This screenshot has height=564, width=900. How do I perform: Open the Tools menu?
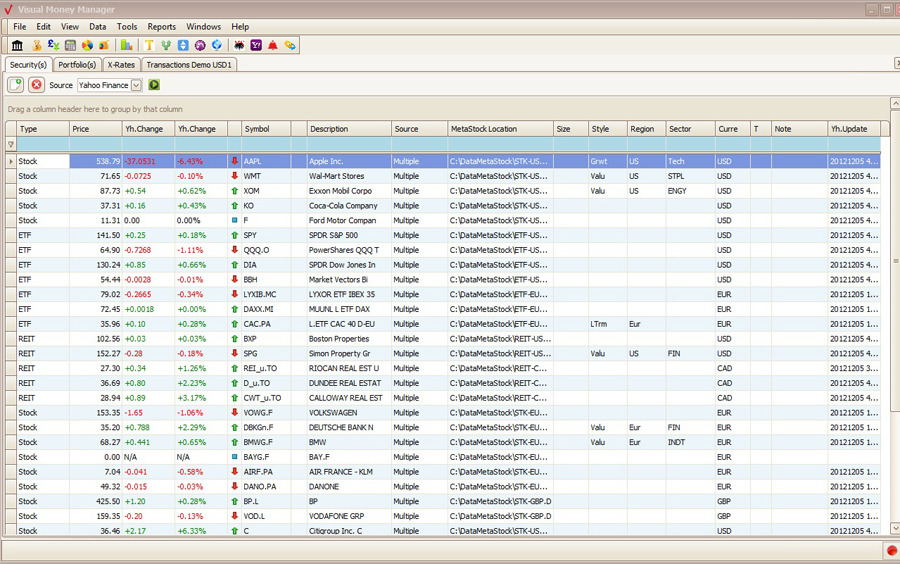127,26
